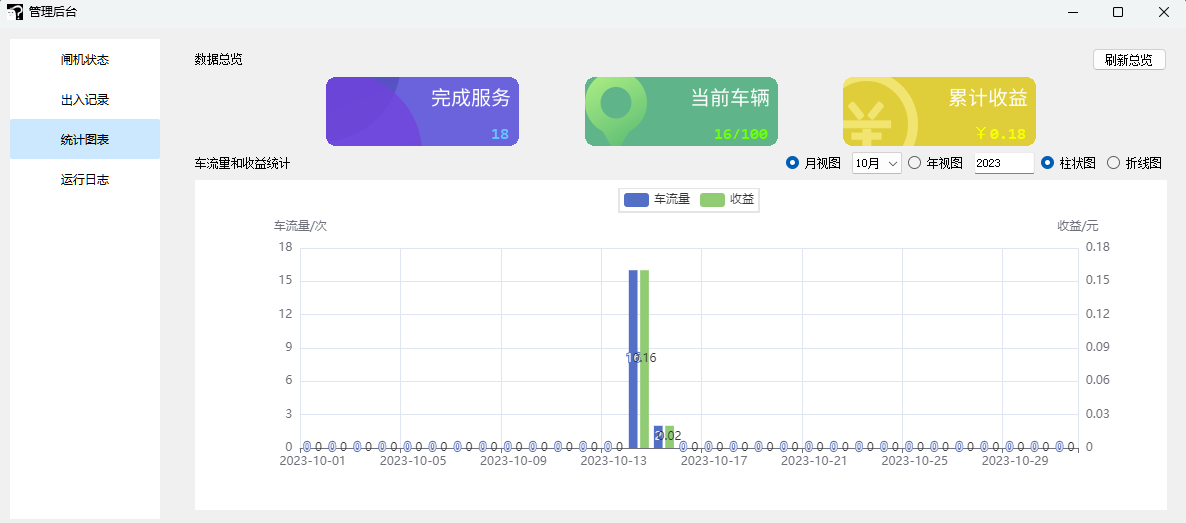Switch chart to 折线图 line mode
Screen dimensions: 1186x523
coord(1114,163)
